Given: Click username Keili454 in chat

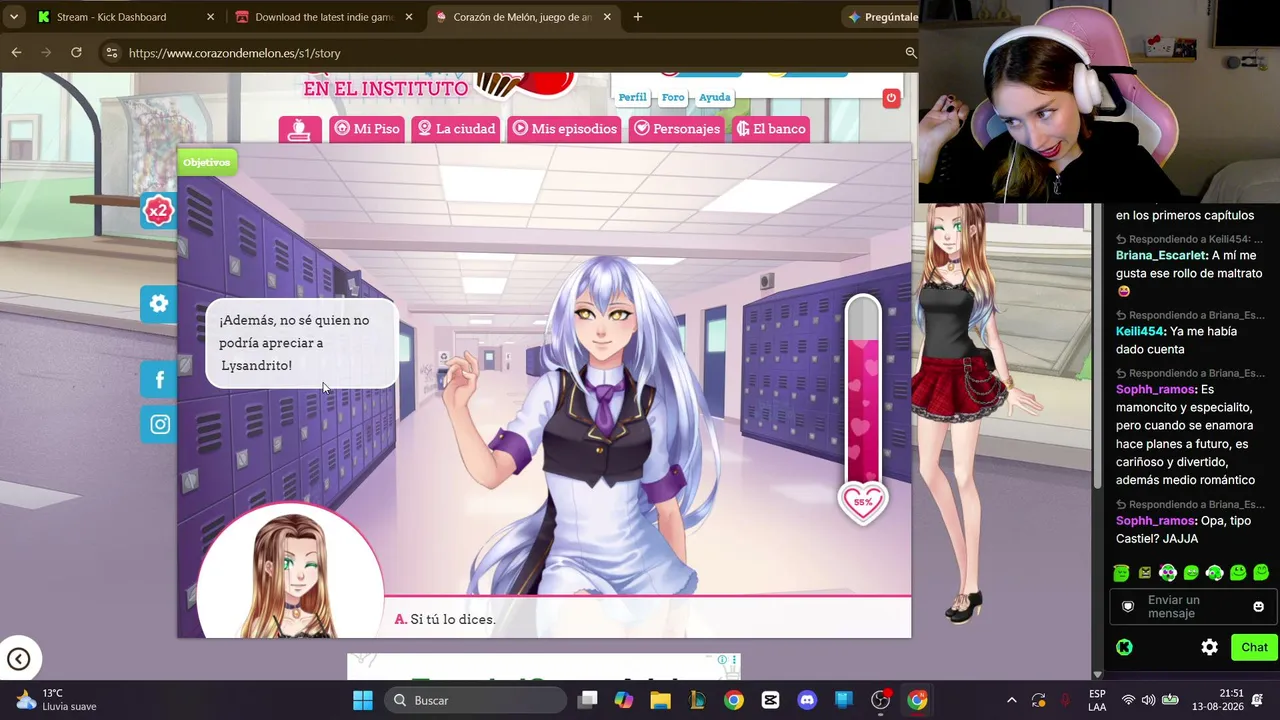Looking at the screenshot, I should 1141,331.
